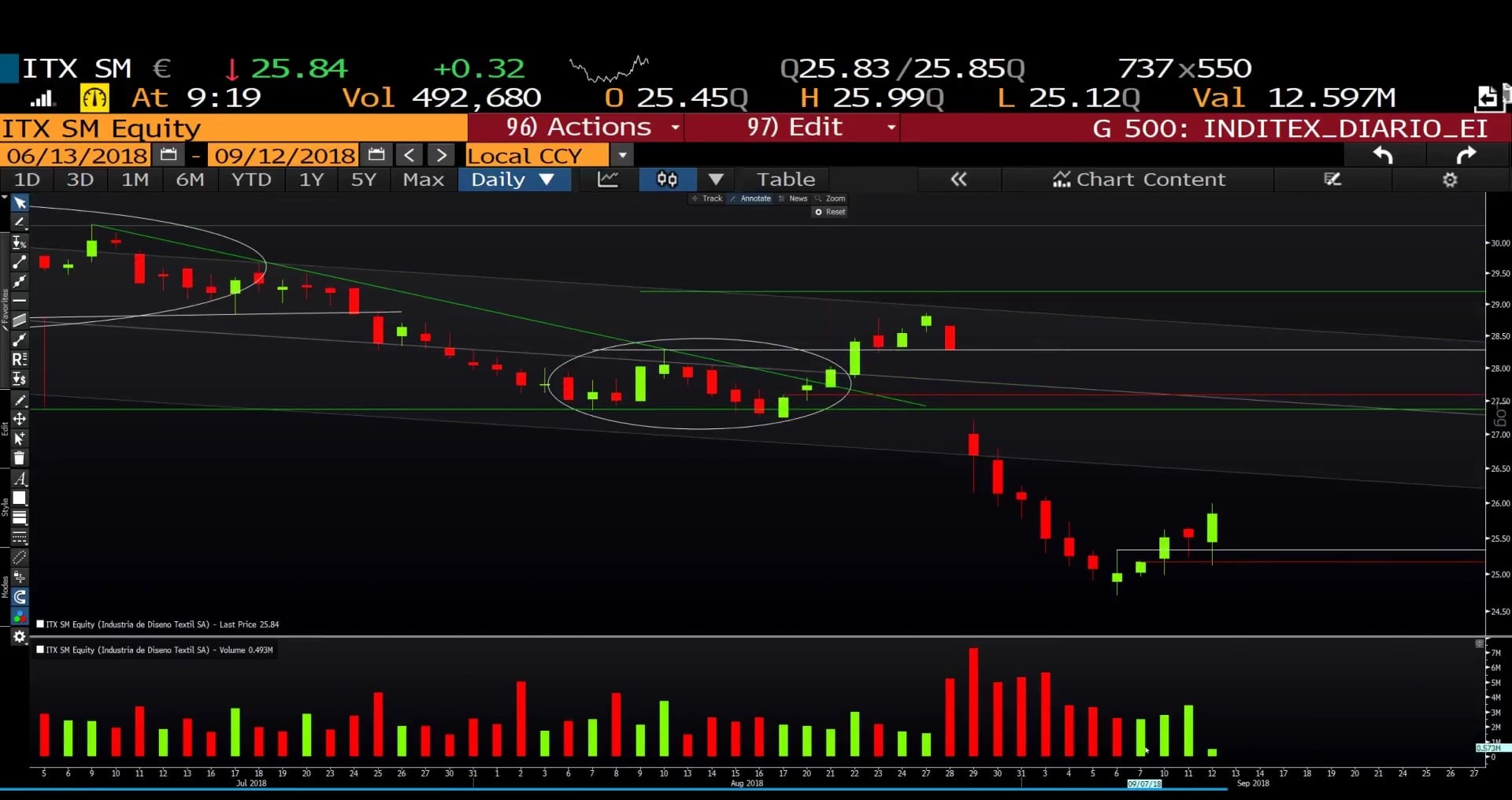This screenshot has height=800, width=1512.
Task: Select the two-point trend line tool
Action: [x=20, y=262]
